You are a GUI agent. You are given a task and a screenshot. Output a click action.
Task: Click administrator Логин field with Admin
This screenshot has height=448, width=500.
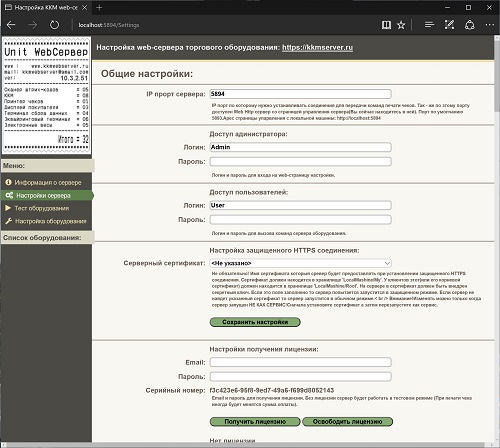tap(300, 147)
